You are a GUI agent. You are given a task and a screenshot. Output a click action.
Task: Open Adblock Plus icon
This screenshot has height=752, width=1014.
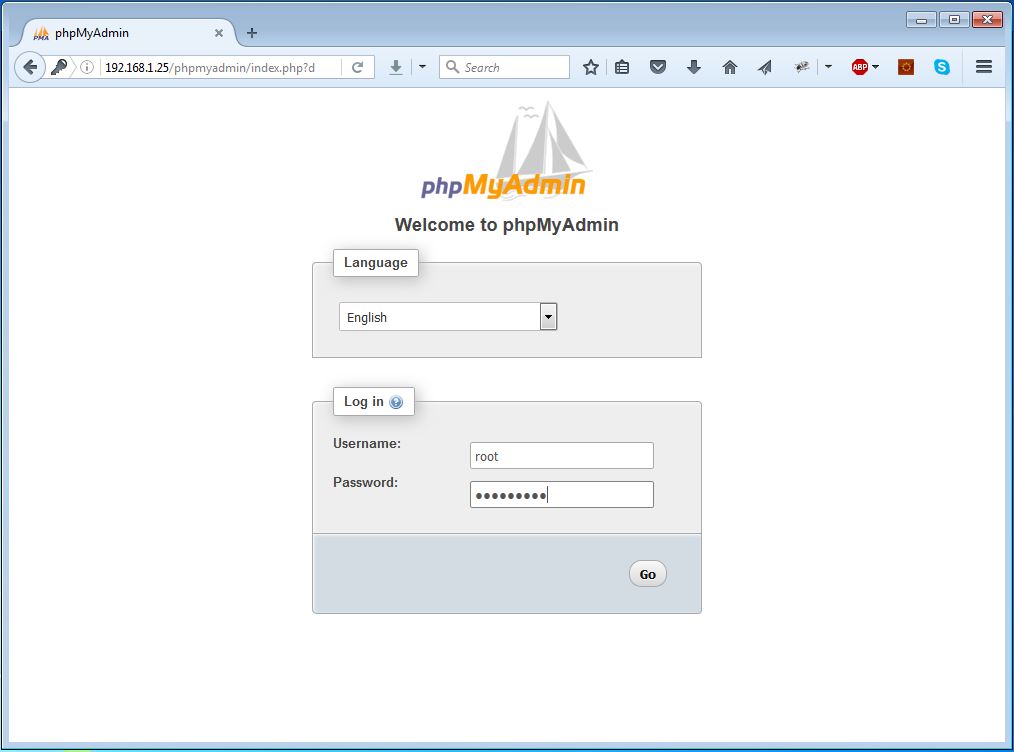point(859,67)
